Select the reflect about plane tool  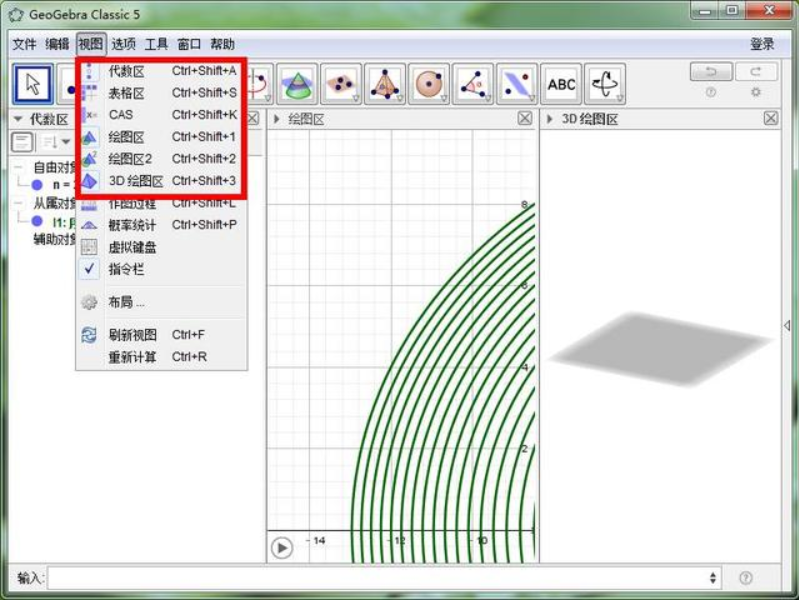click(x=517, y=84)
